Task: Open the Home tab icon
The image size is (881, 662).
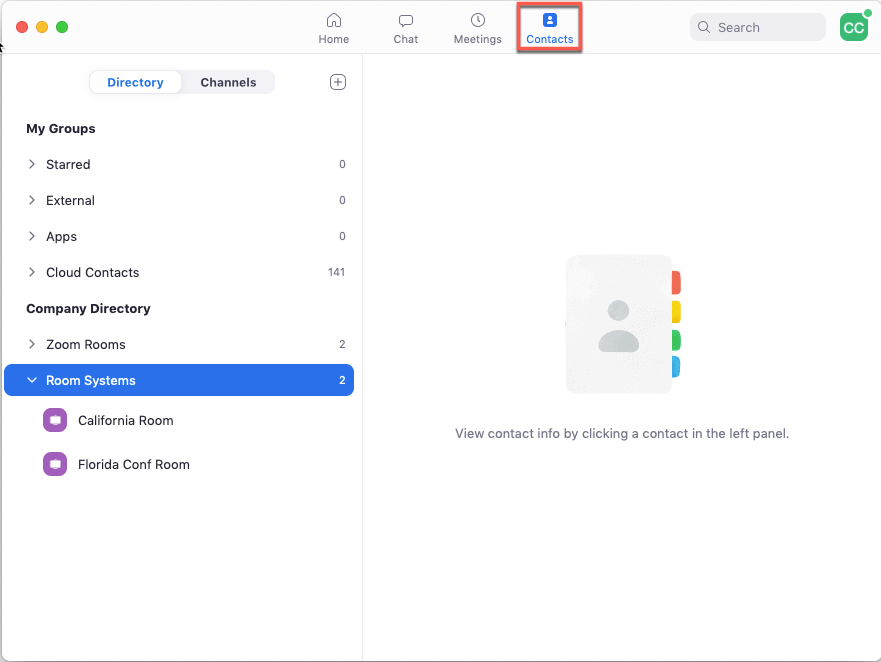Action: 334,21
